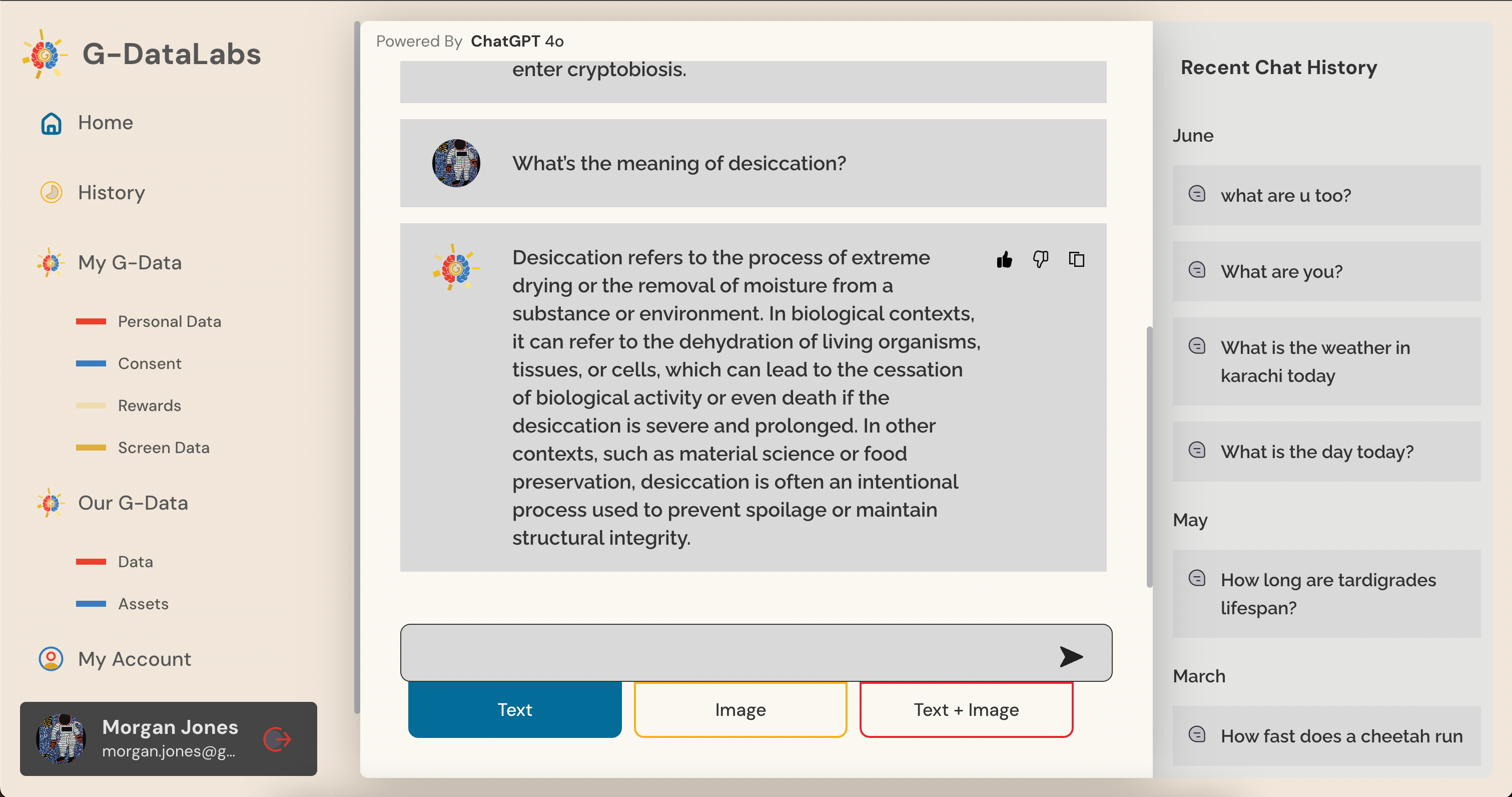The height and width of the screenshot is (797, 1512).
Task: Open the Personal Data menu item
Action: [x=170, y=321]
